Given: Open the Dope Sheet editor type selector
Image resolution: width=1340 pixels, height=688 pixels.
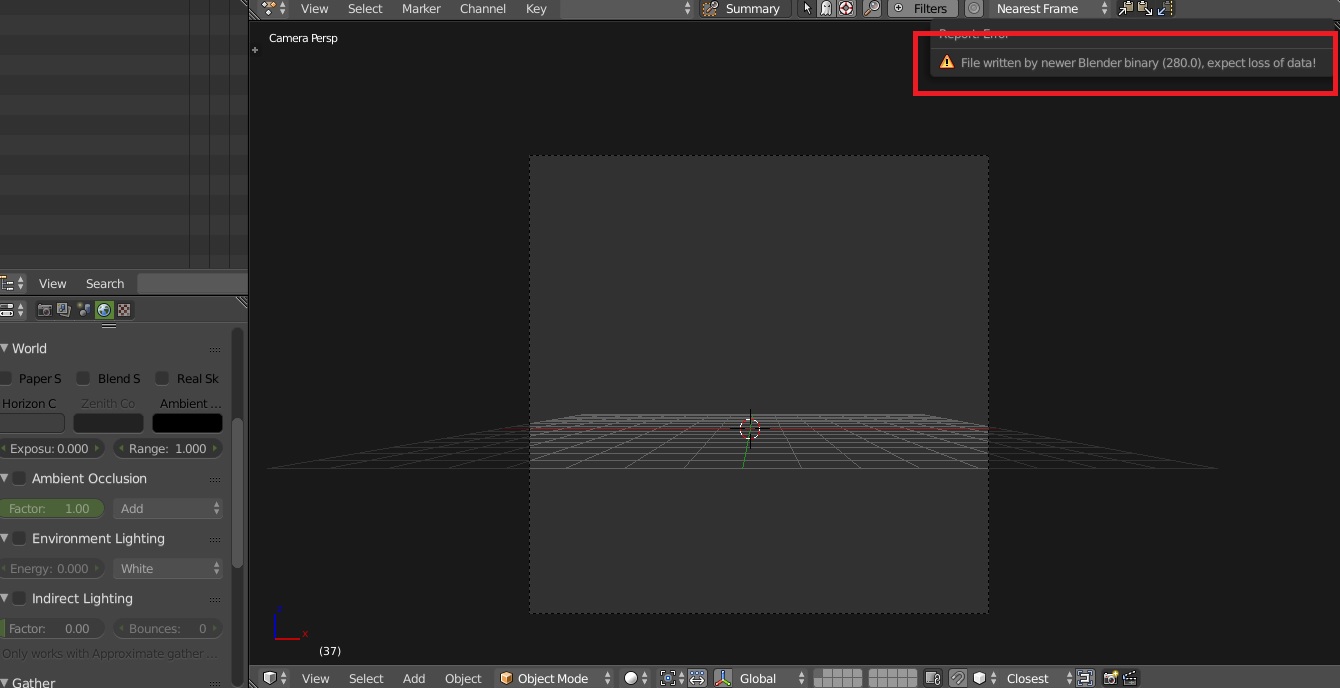Looking at the screenshot, I should tap(274, 8).
